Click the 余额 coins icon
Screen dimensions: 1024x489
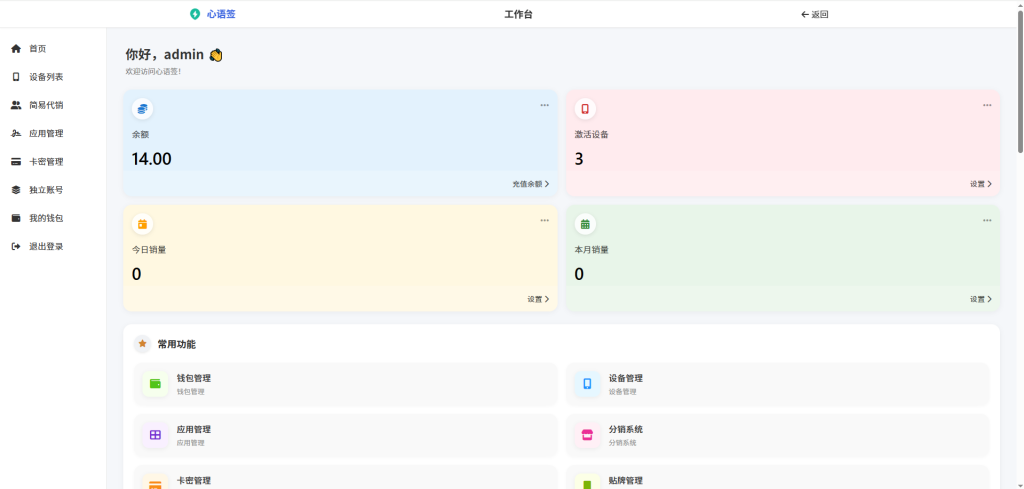142,108
